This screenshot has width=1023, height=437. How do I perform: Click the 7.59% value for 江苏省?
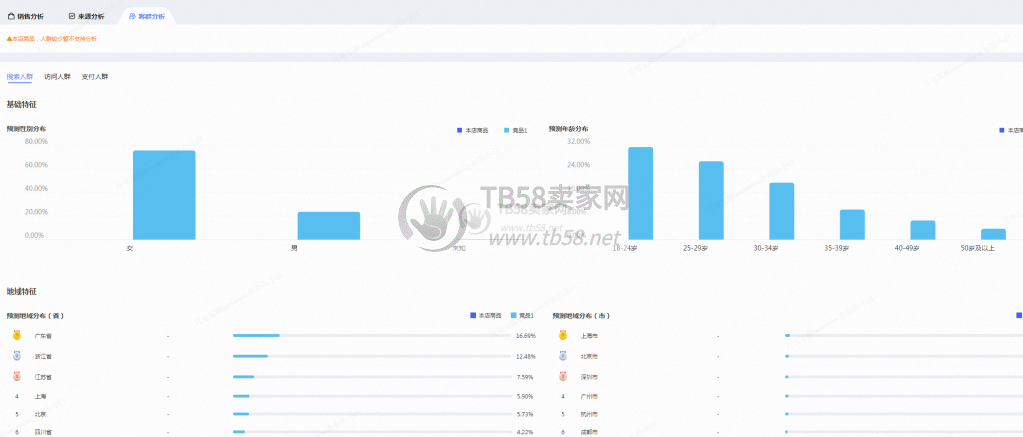(527, 376)
